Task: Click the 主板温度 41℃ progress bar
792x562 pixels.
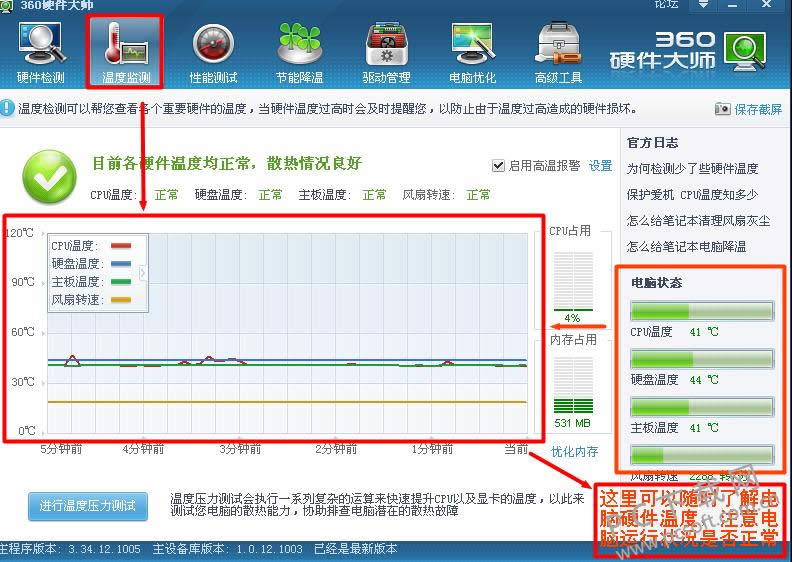Action: [702, 406]
